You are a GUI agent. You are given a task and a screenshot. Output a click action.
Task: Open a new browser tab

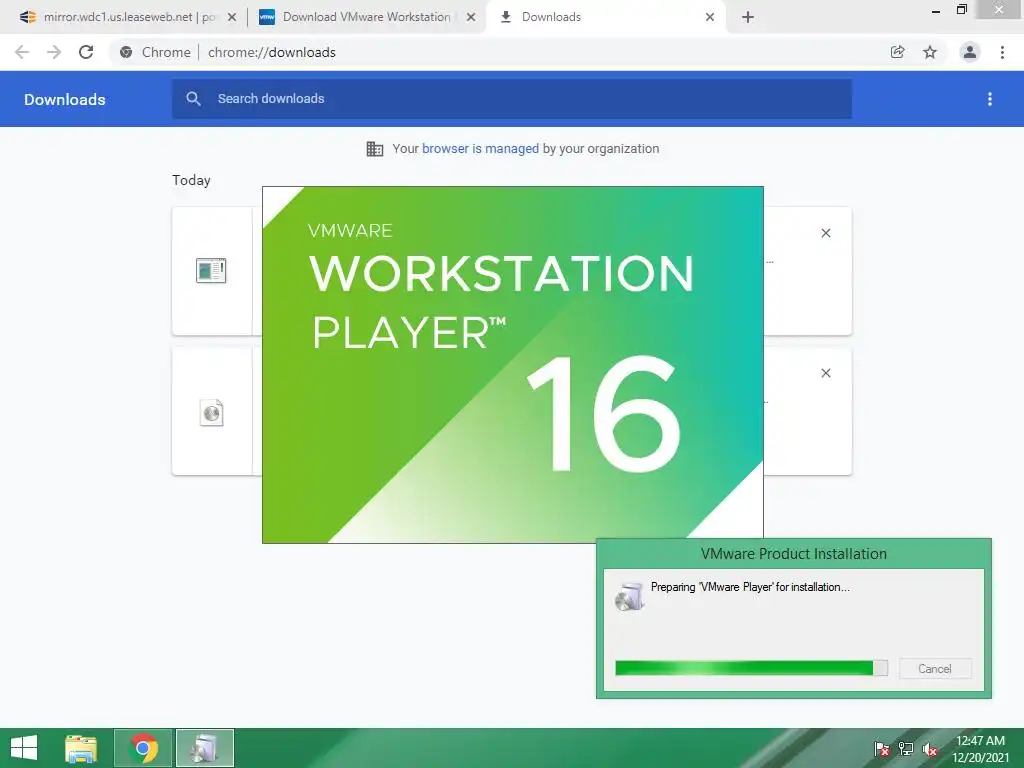pos(748,18)
